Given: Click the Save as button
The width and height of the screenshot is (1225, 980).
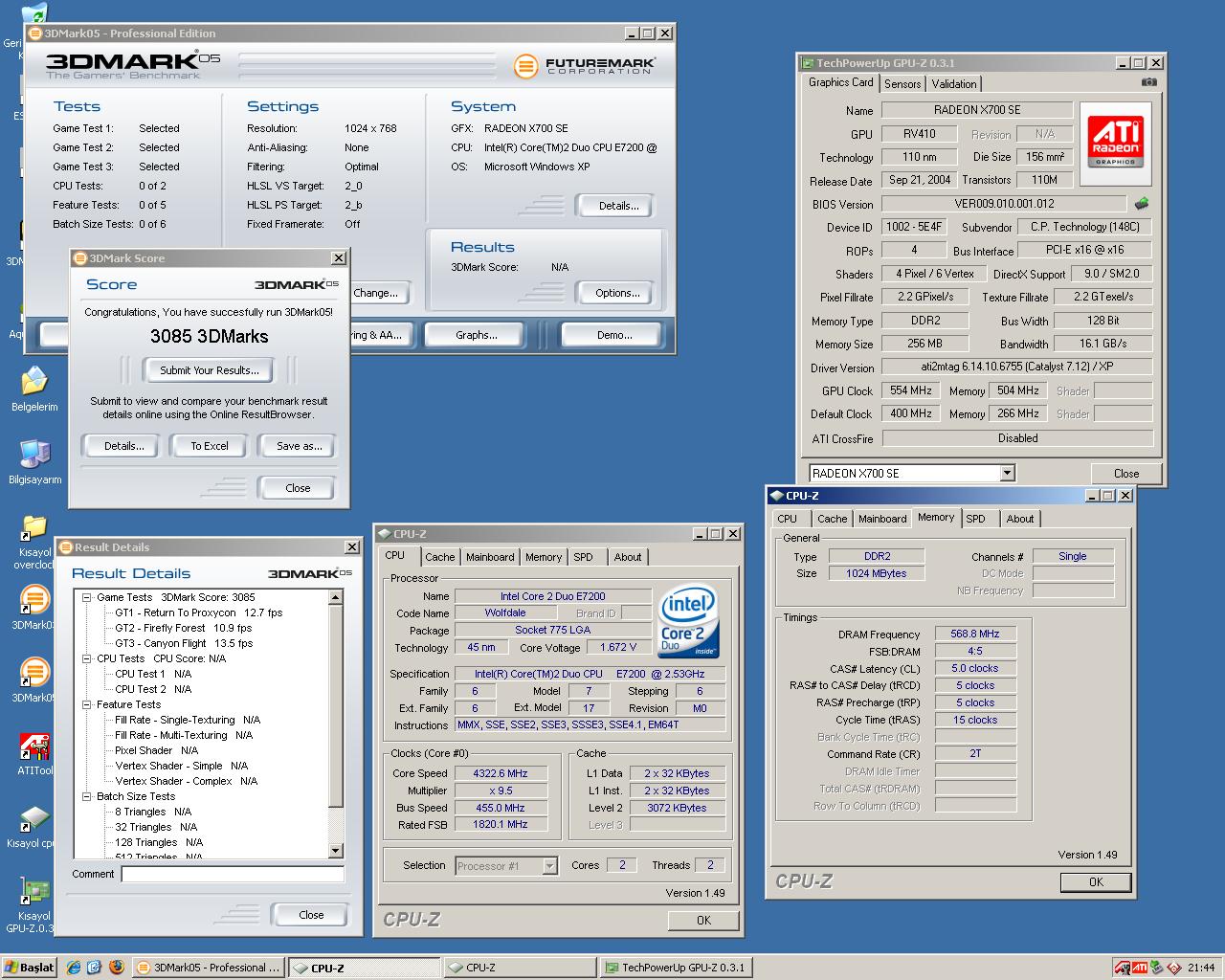Looking at the screenshot, I should (x=299, y=446).
